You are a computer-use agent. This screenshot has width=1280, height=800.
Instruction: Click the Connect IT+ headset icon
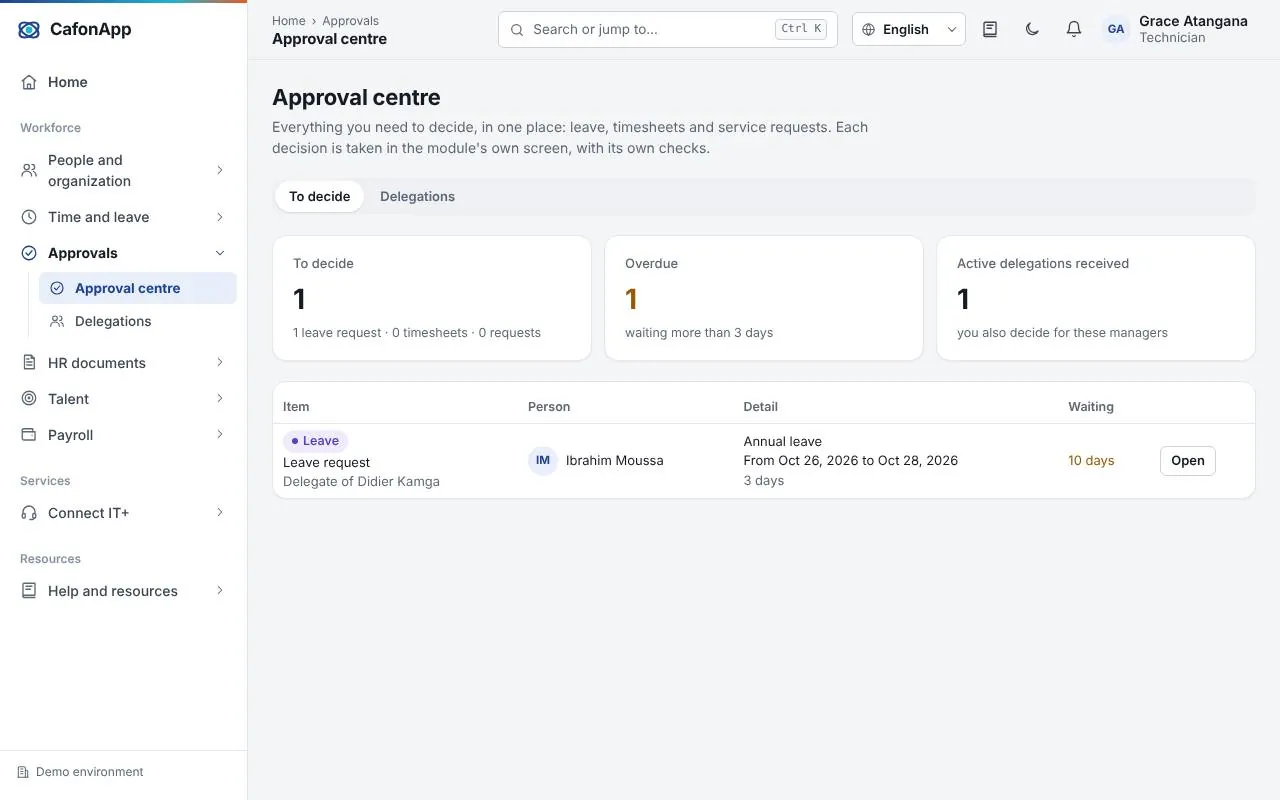click(29, 513)
